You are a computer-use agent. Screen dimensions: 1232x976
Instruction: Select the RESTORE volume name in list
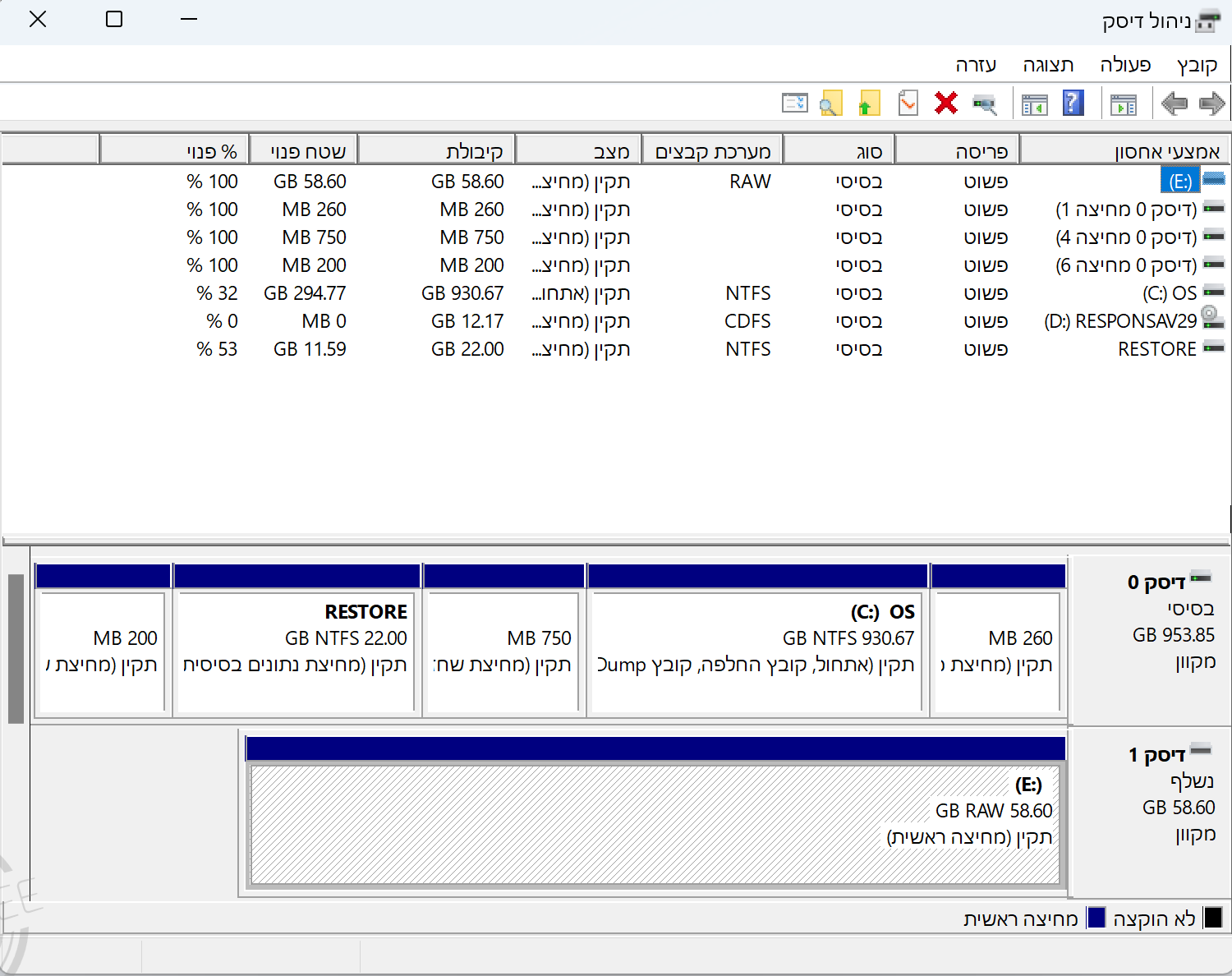(x=1157, y=349)
